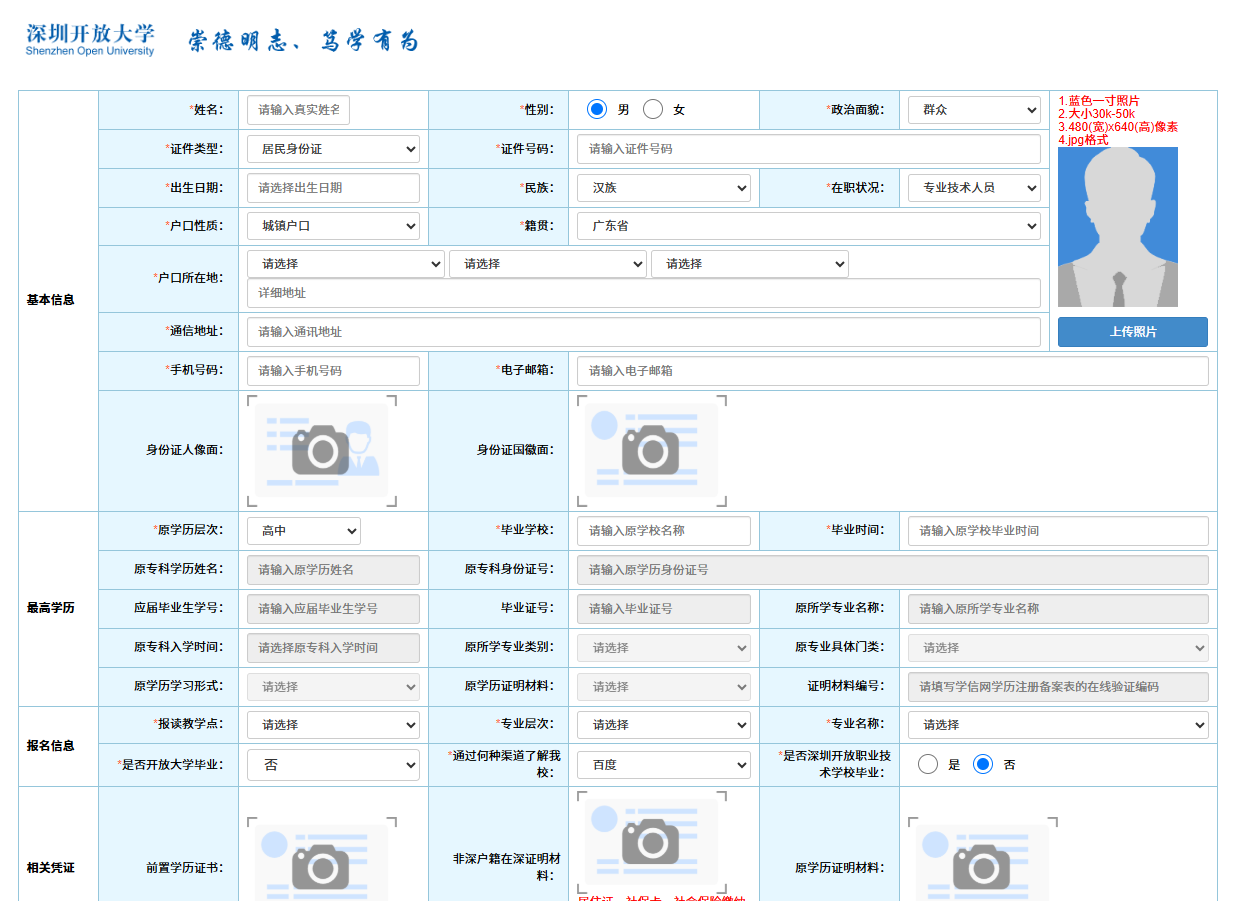Click the non-Shenzhen residency proof upload icon

tap(651, 841)
